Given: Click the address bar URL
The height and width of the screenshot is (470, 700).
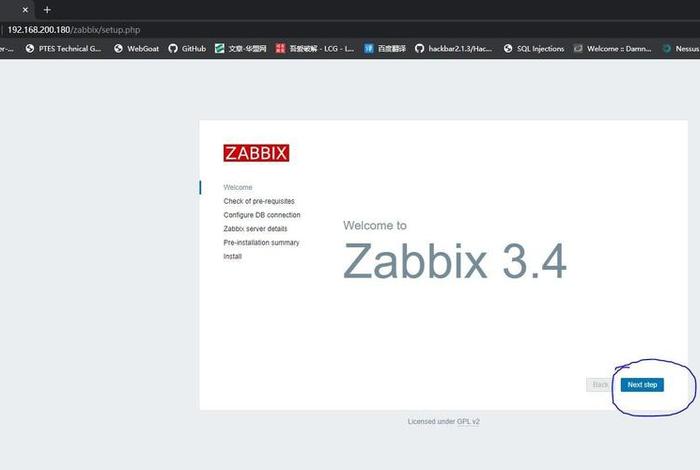Looking at the screenshot, I should point(74,30).
